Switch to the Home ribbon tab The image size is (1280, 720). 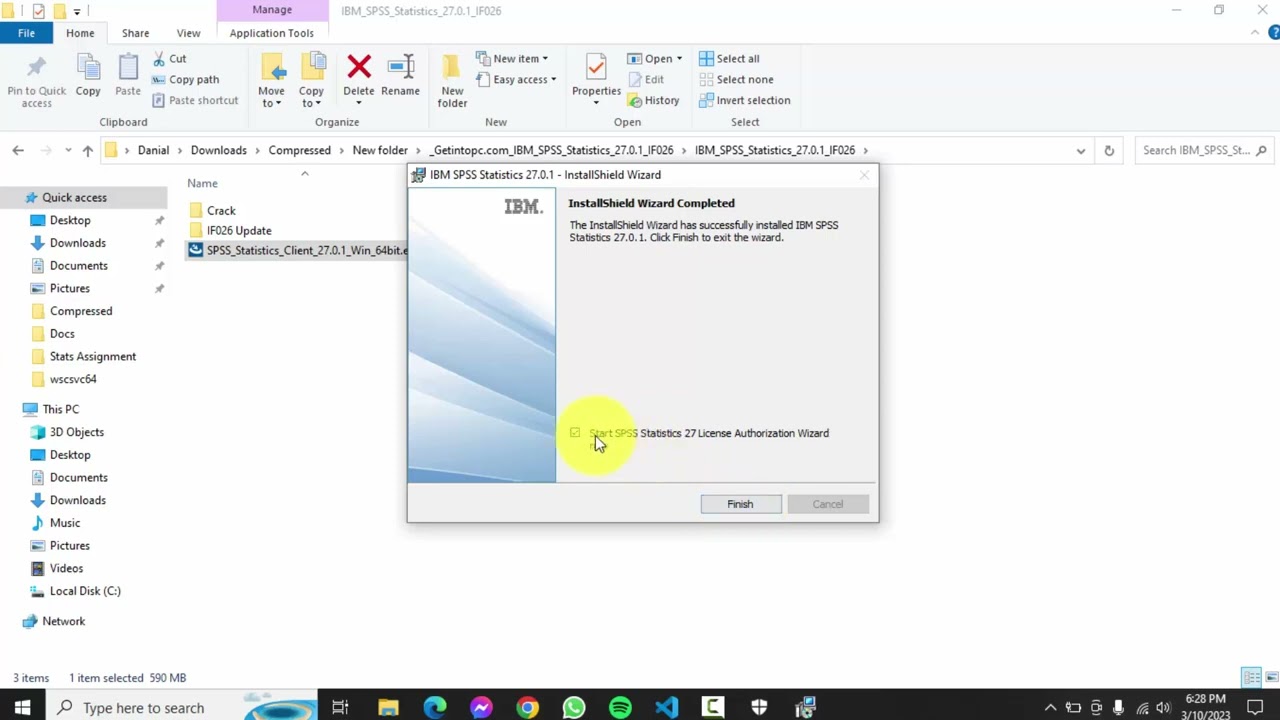click(x=80, y=33)
